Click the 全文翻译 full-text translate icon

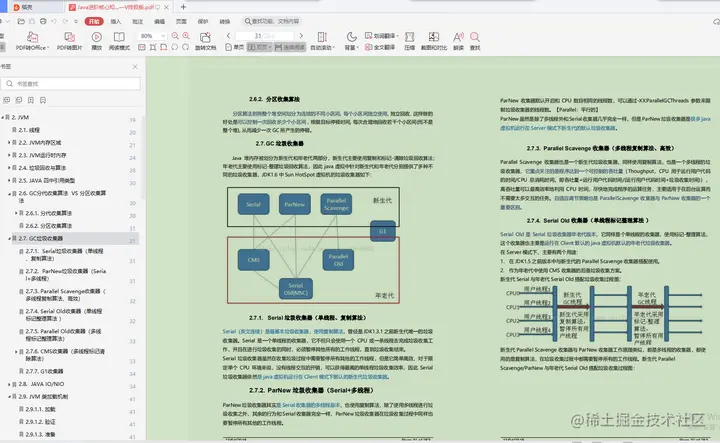tap(380, 47)
